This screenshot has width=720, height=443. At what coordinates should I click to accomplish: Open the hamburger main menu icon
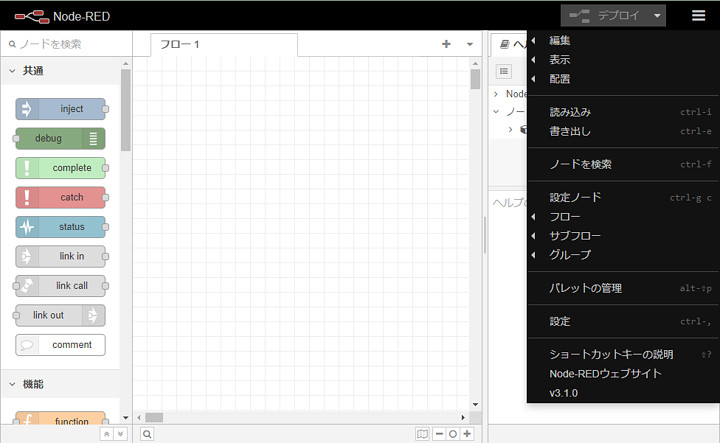pyautogui.click(x=698, y=16)
